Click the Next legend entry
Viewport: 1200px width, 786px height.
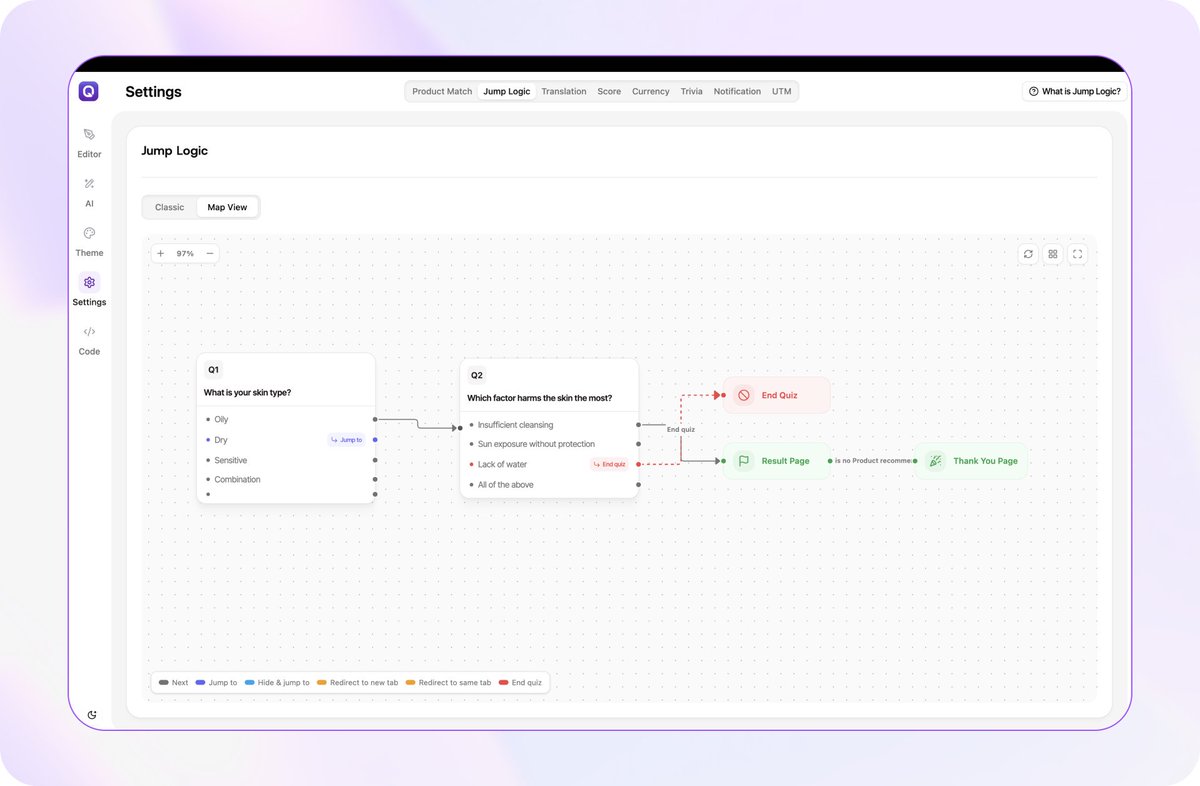pyautogui.click(x=173, y=683)
